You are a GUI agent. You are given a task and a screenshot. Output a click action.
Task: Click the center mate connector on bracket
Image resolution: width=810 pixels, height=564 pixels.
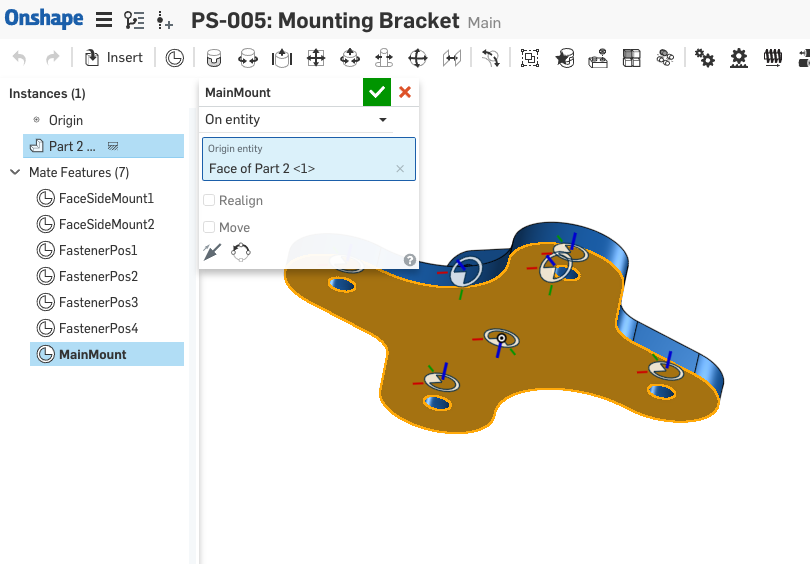click(x=502, y=338)
